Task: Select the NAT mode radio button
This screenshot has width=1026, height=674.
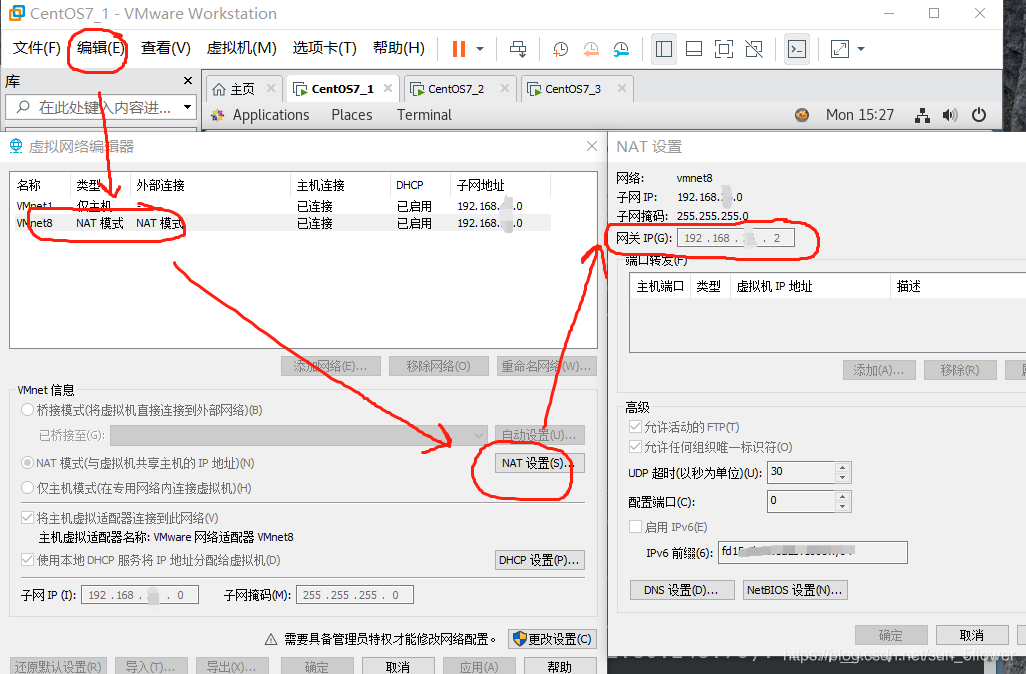Action: 27,463
